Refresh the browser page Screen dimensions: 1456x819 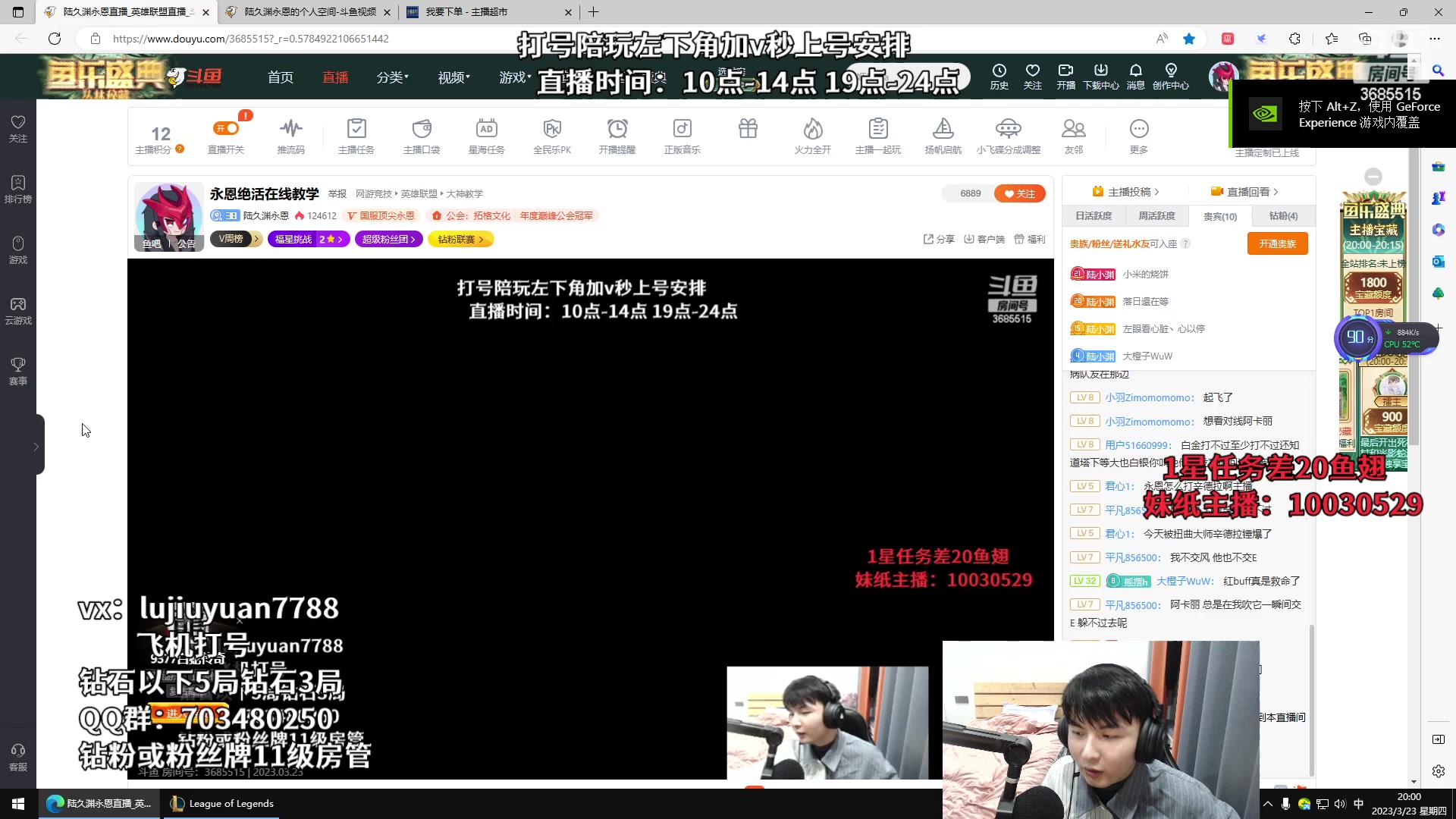tap(55, 39)
